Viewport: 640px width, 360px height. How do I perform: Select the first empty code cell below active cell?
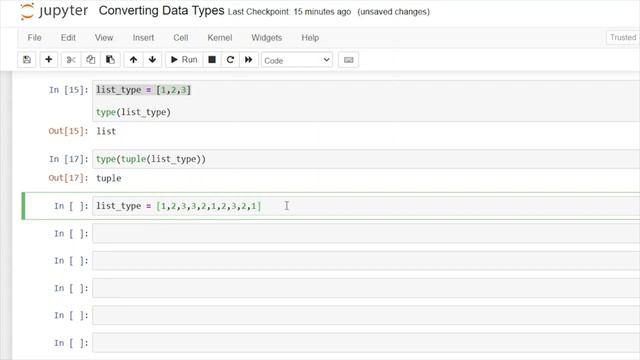tap(366, 233)
